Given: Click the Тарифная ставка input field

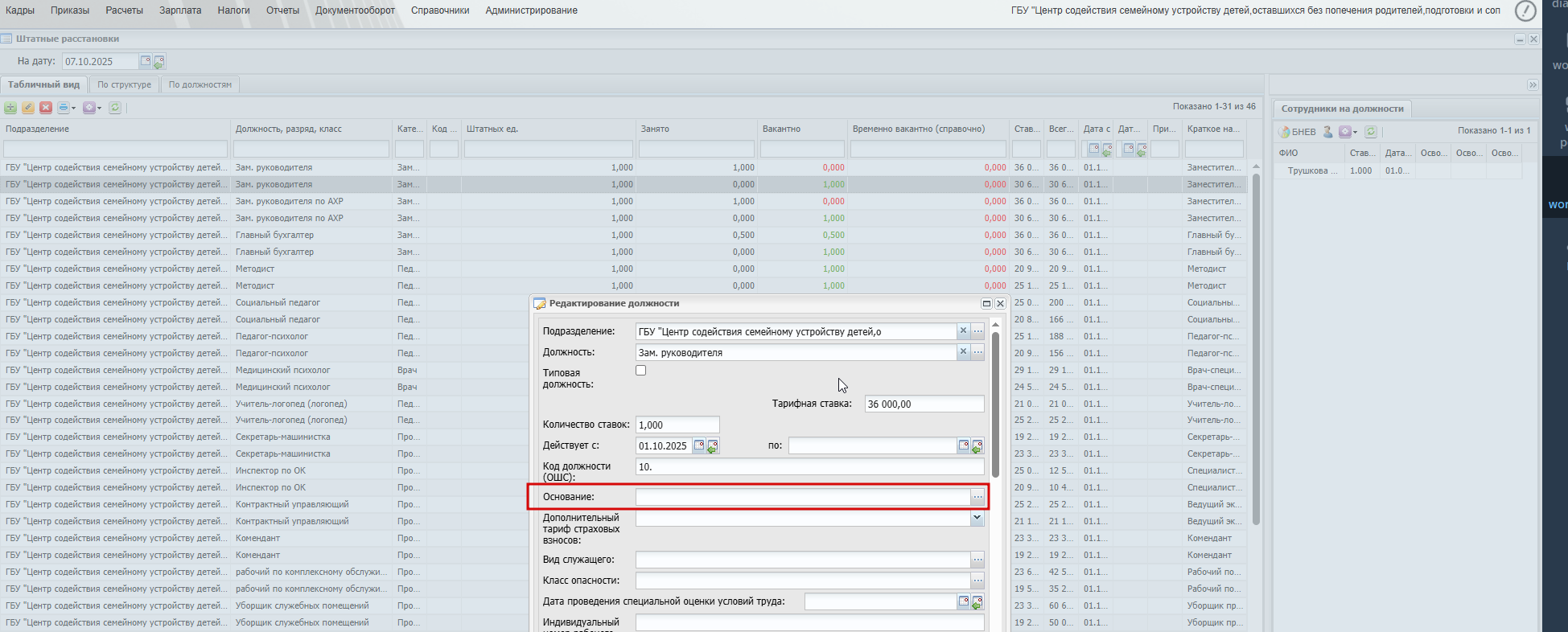Looking at the screenshot, I should 924,404.
